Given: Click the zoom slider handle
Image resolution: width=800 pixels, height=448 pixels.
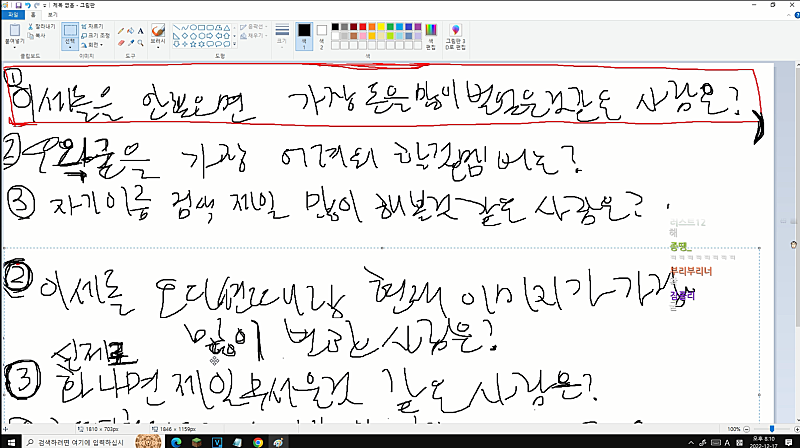Looking at the screenshot, I should [772, 429].
